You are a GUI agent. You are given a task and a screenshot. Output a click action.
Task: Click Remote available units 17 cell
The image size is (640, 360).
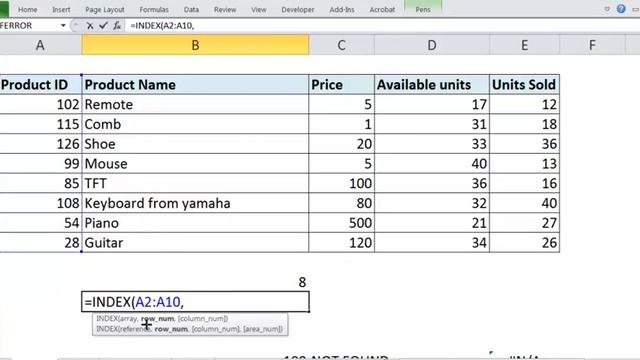[432, 104]
